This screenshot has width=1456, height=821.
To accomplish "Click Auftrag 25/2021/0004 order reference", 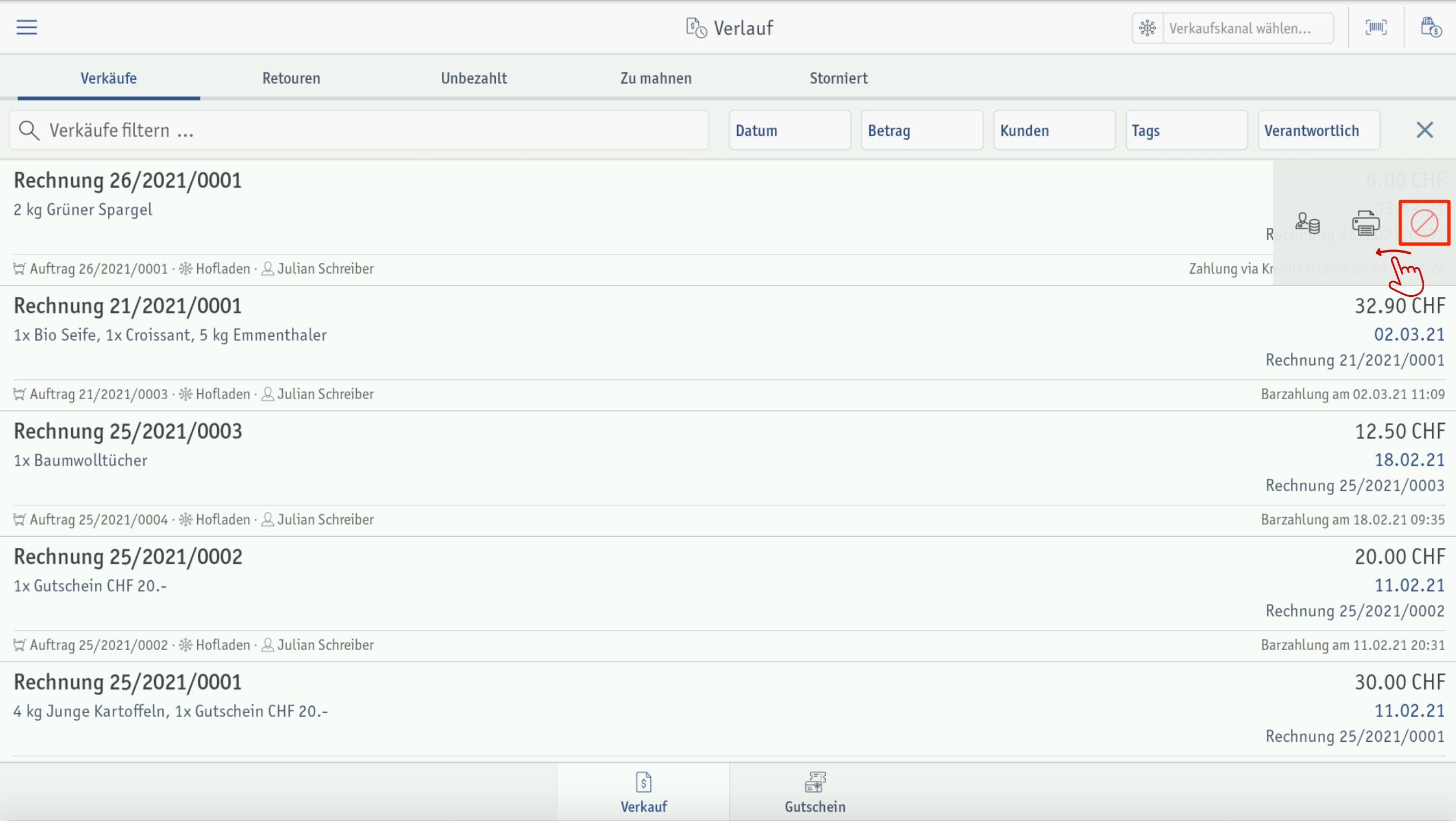I will point(99,519).
